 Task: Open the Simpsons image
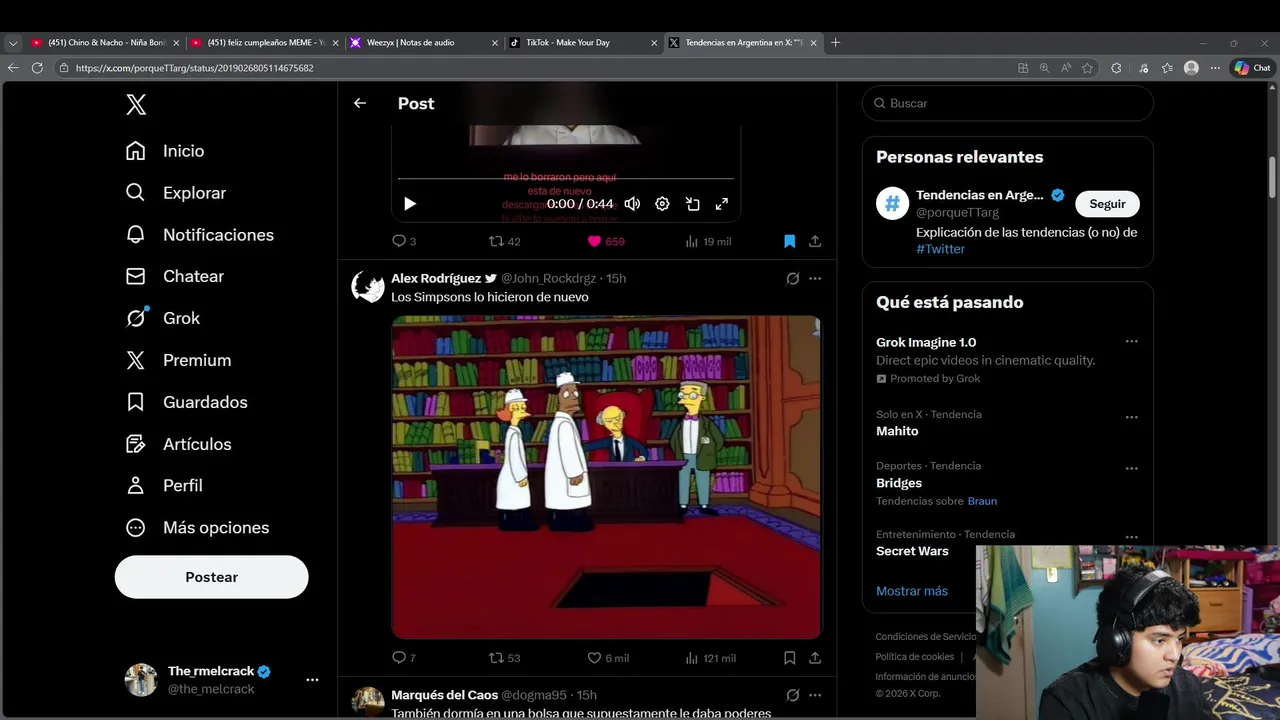[606, 477]
